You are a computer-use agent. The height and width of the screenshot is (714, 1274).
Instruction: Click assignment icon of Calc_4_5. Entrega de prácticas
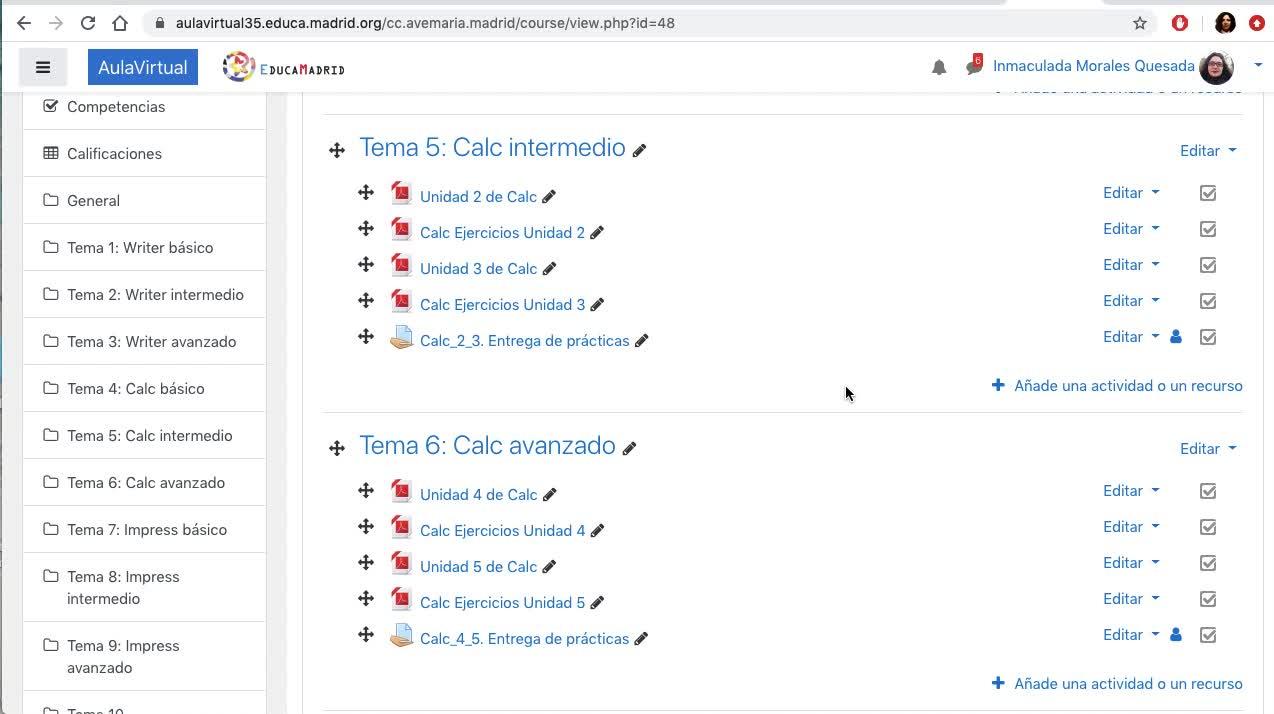pos(401,635)
